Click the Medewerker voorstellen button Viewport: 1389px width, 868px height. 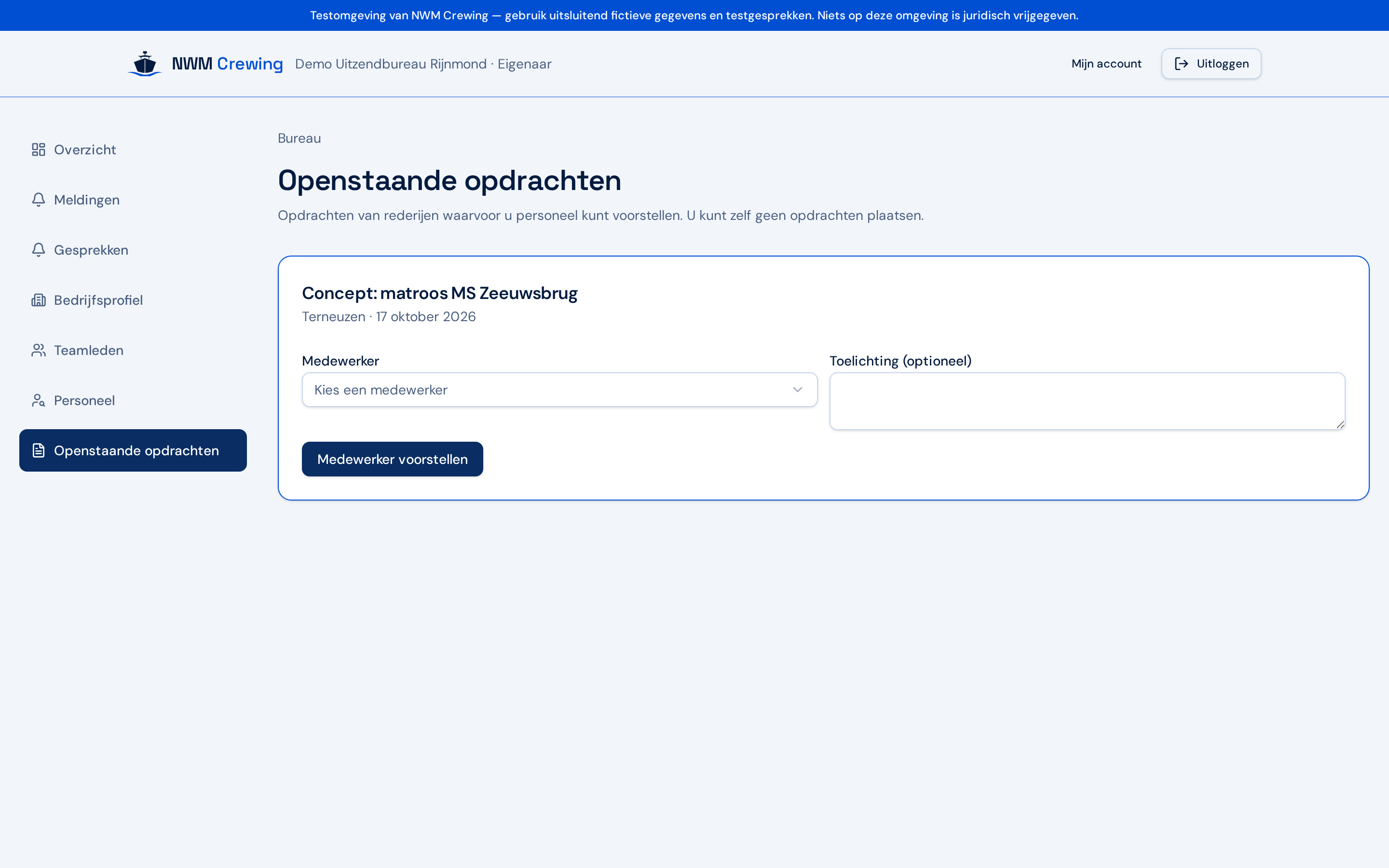pyautogui.click(x=393, y=459)
